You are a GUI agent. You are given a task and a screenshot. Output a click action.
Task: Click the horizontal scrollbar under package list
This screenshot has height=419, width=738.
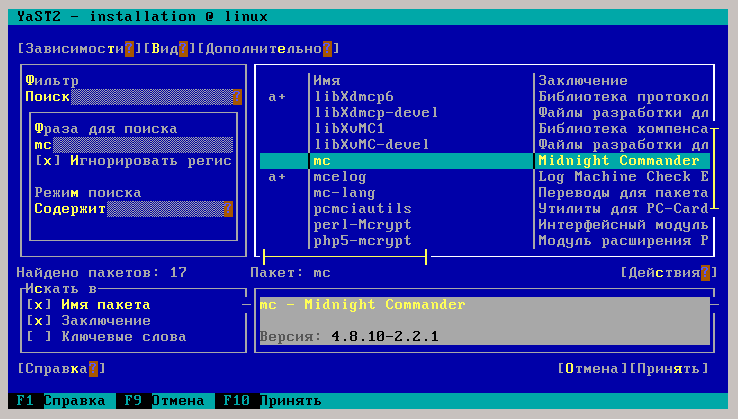(345, 257)
